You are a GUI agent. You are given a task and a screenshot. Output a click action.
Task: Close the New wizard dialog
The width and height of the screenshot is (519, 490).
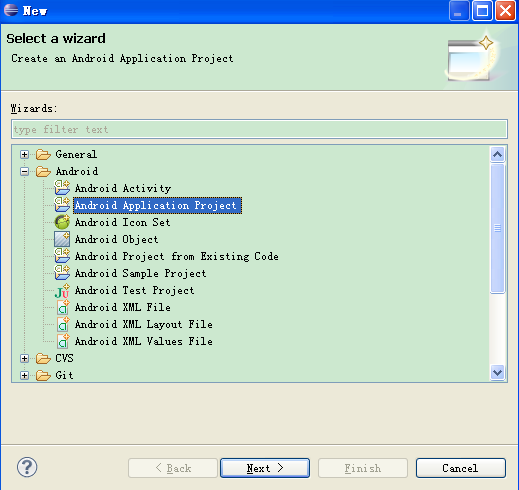tap(506, 11)
